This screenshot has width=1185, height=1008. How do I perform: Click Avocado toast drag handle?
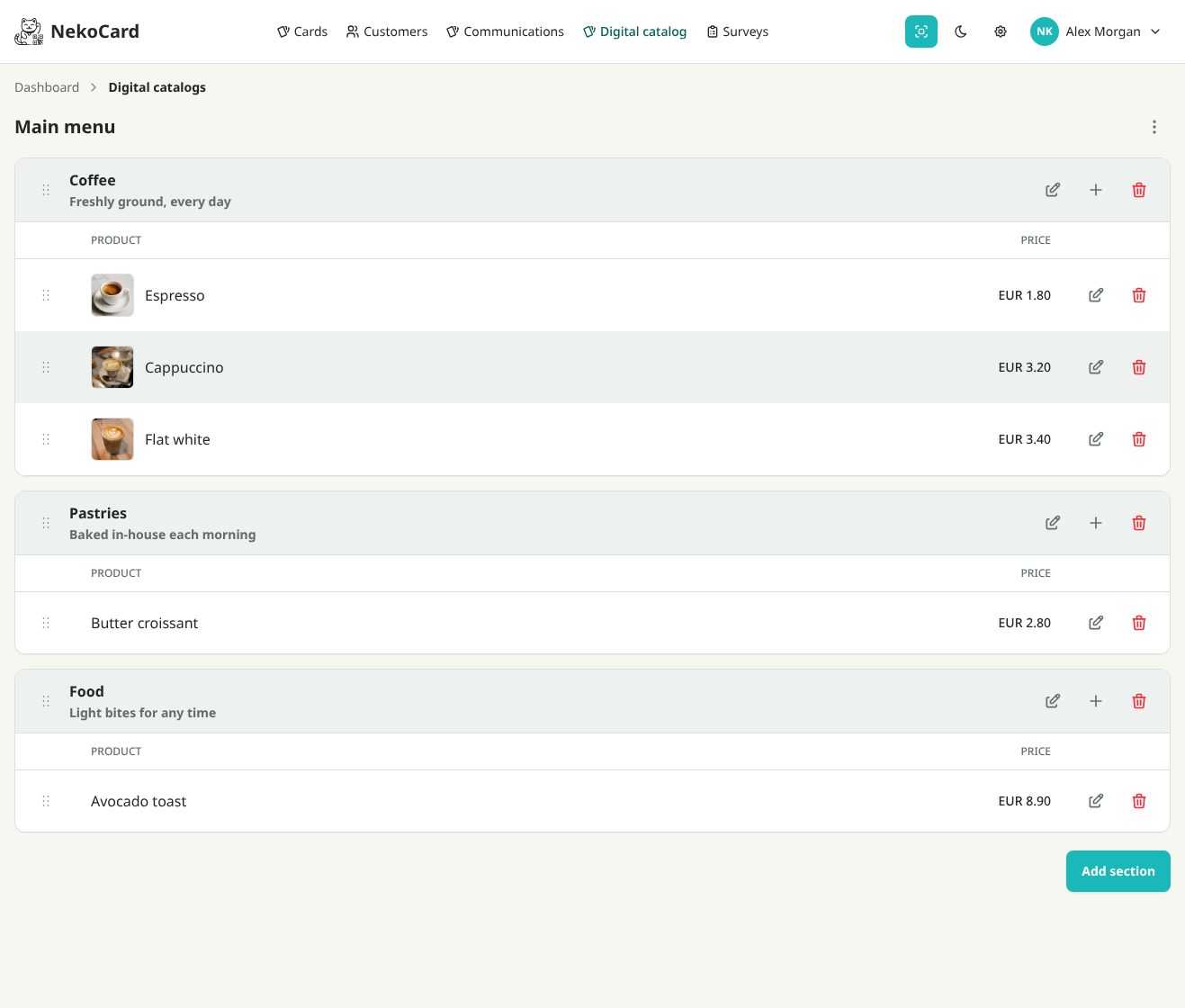[46, 801]
